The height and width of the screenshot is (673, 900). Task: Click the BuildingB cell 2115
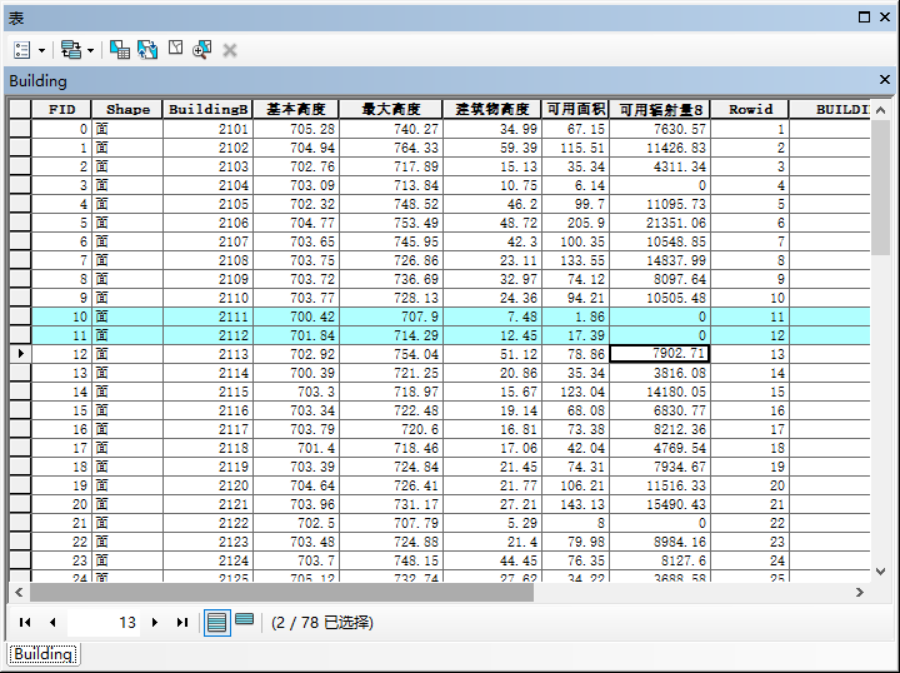click(x=208, y=392)
